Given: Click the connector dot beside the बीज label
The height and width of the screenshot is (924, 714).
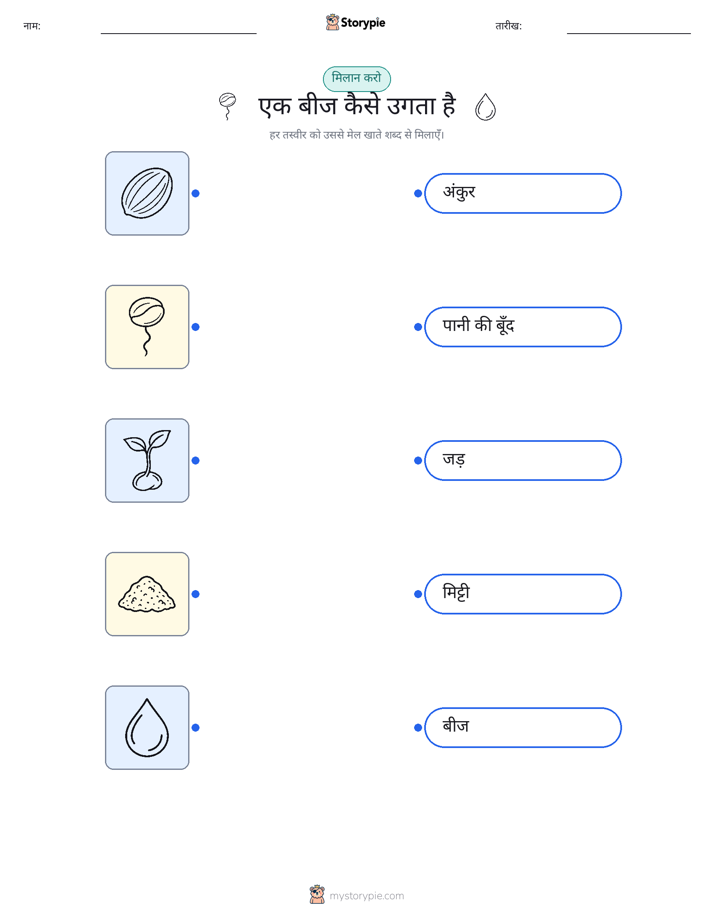Looking at the screenshot, I should pyautogui.click(x=418, y=728).
